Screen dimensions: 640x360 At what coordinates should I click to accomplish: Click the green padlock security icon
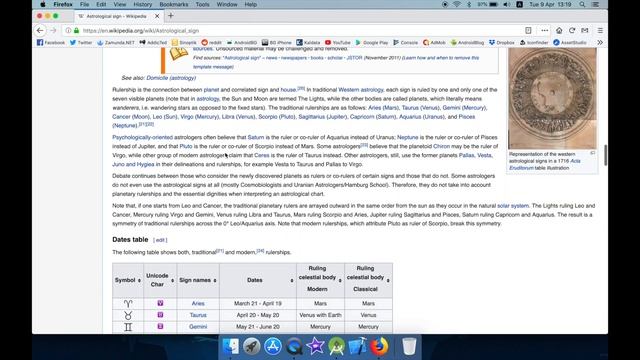[76, 31]
